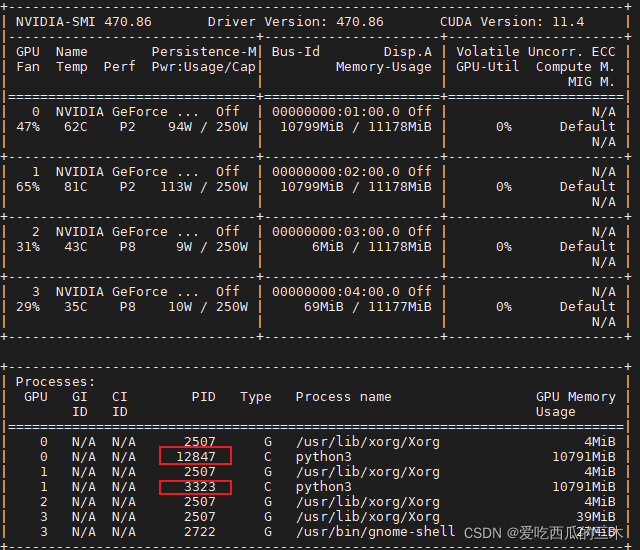This screenshot has width=640, height=550.
Task: Click GPU 3 memory usage 69MiB
Action: [x=324, y=307]
